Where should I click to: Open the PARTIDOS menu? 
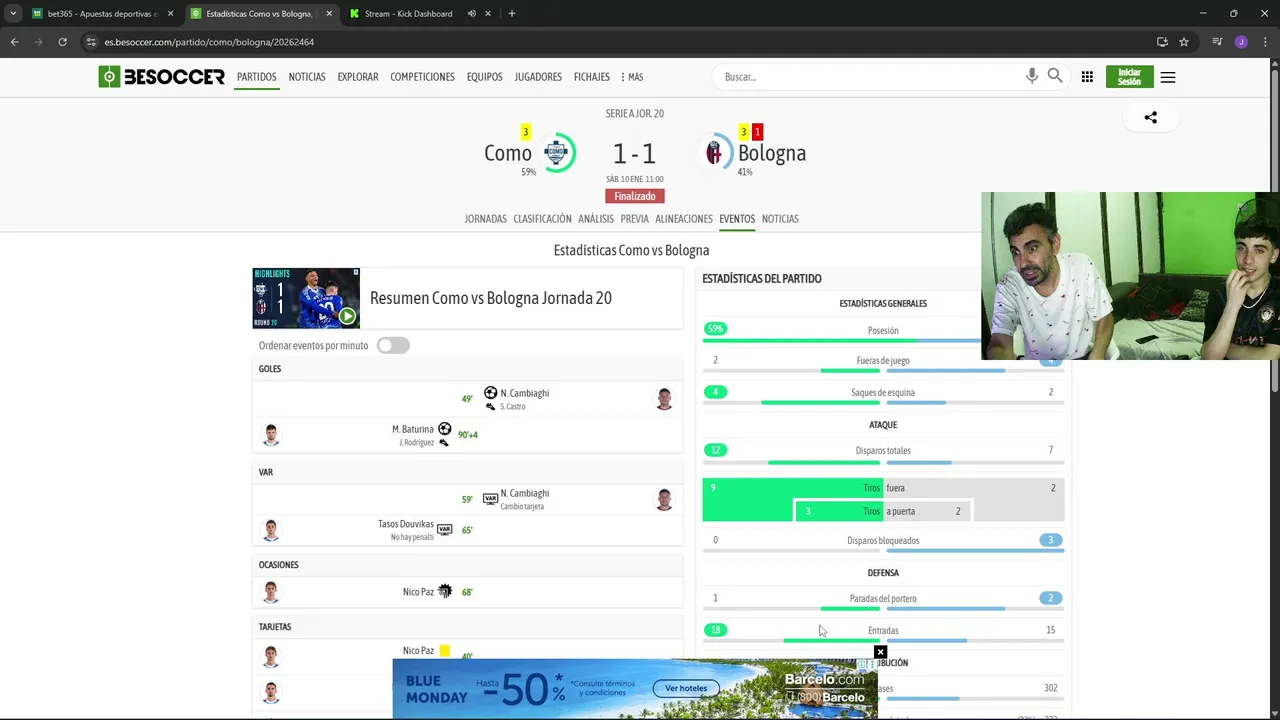click(x=257, y=77)
